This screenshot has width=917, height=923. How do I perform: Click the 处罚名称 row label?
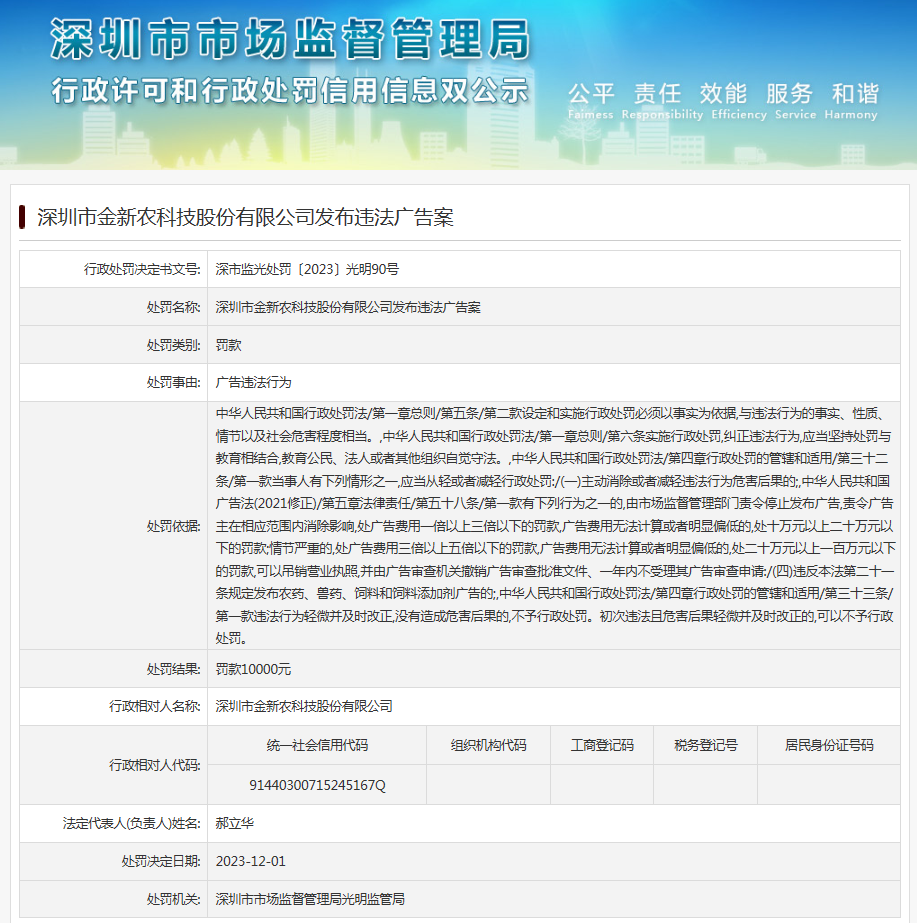pos(174,307)
